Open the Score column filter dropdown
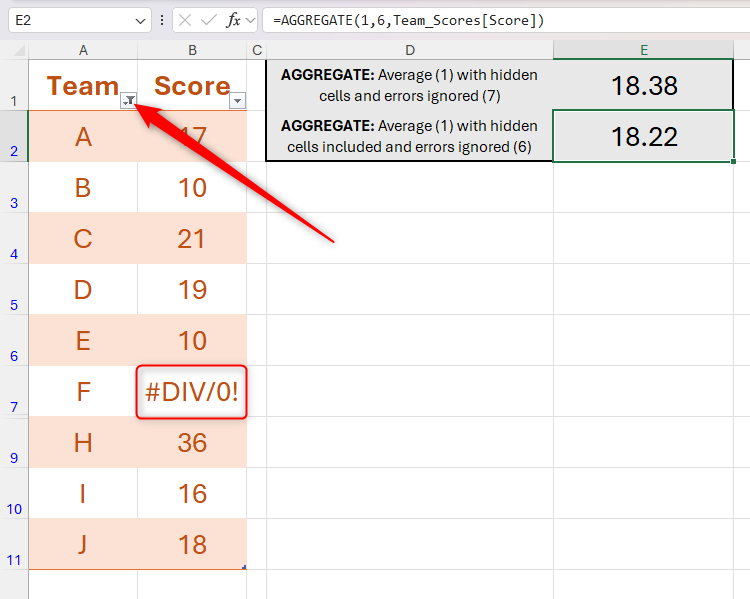The height and width of the screenshot is (599, 750). click(x=237, y=101)
